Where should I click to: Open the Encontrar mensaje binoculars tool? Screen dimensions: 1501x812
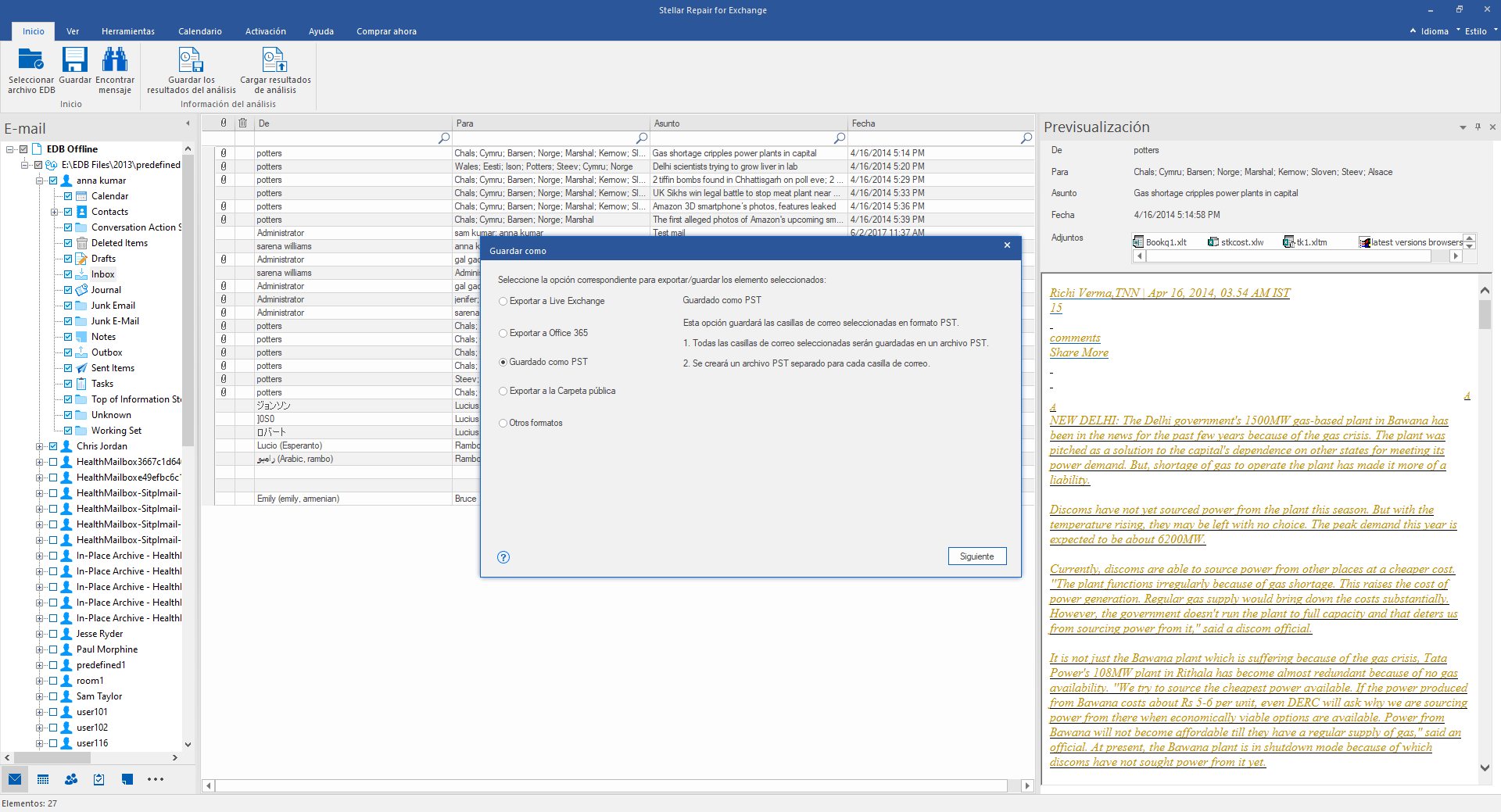115,59
